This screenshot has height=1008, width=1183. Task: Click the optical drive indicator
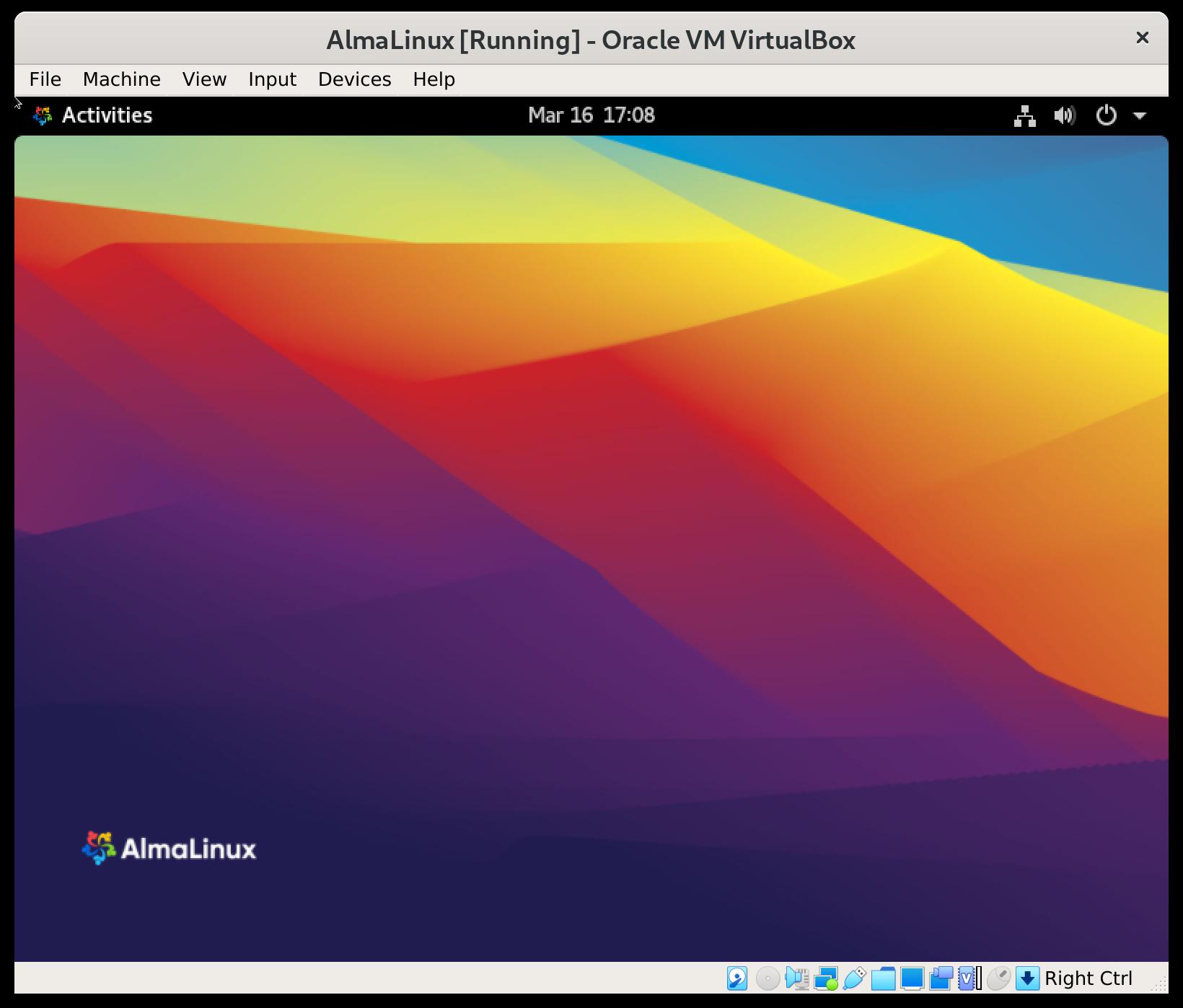[768, 978]
